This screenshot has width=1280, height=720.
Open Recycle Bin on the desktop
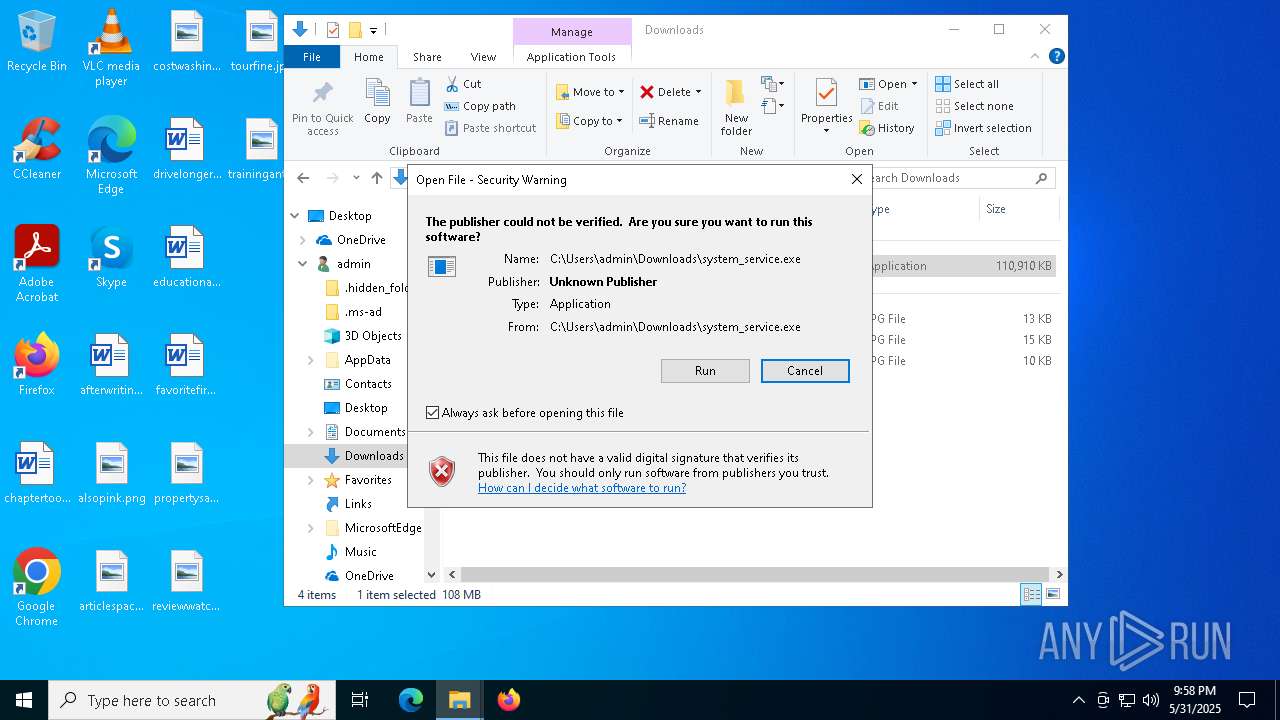37,42
